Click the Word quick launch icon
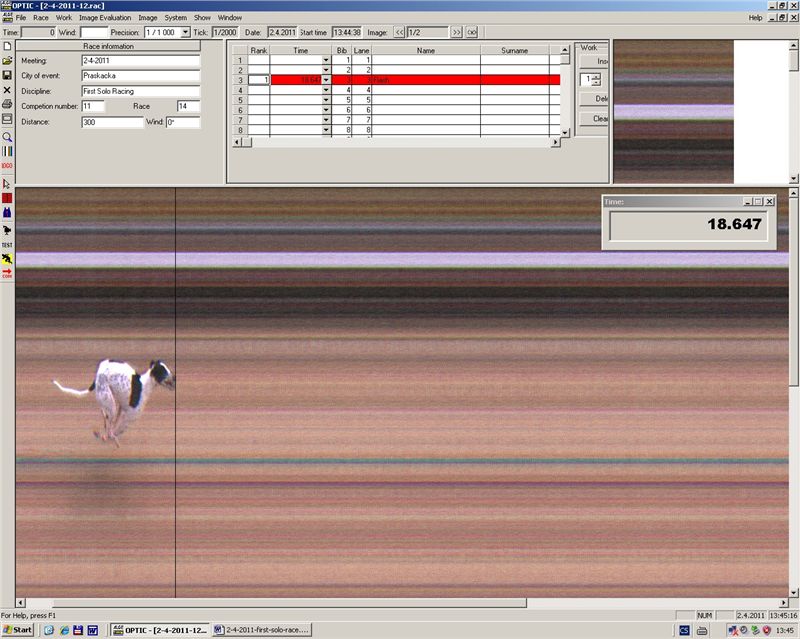The width and height of the screenshot is (800, 639). pyautogui.click(x=93, y=630)
